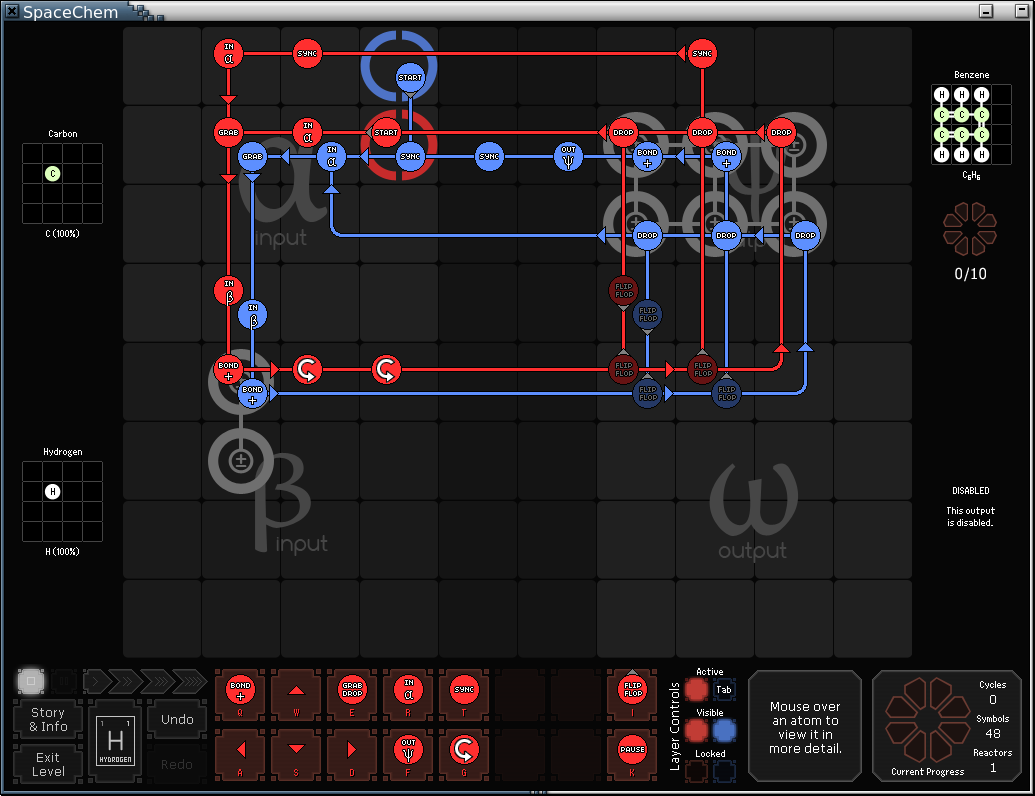This screenshot has height=796, width=1035.
Task: Click the Current Progress stats panel
Action: click(947, 725)
